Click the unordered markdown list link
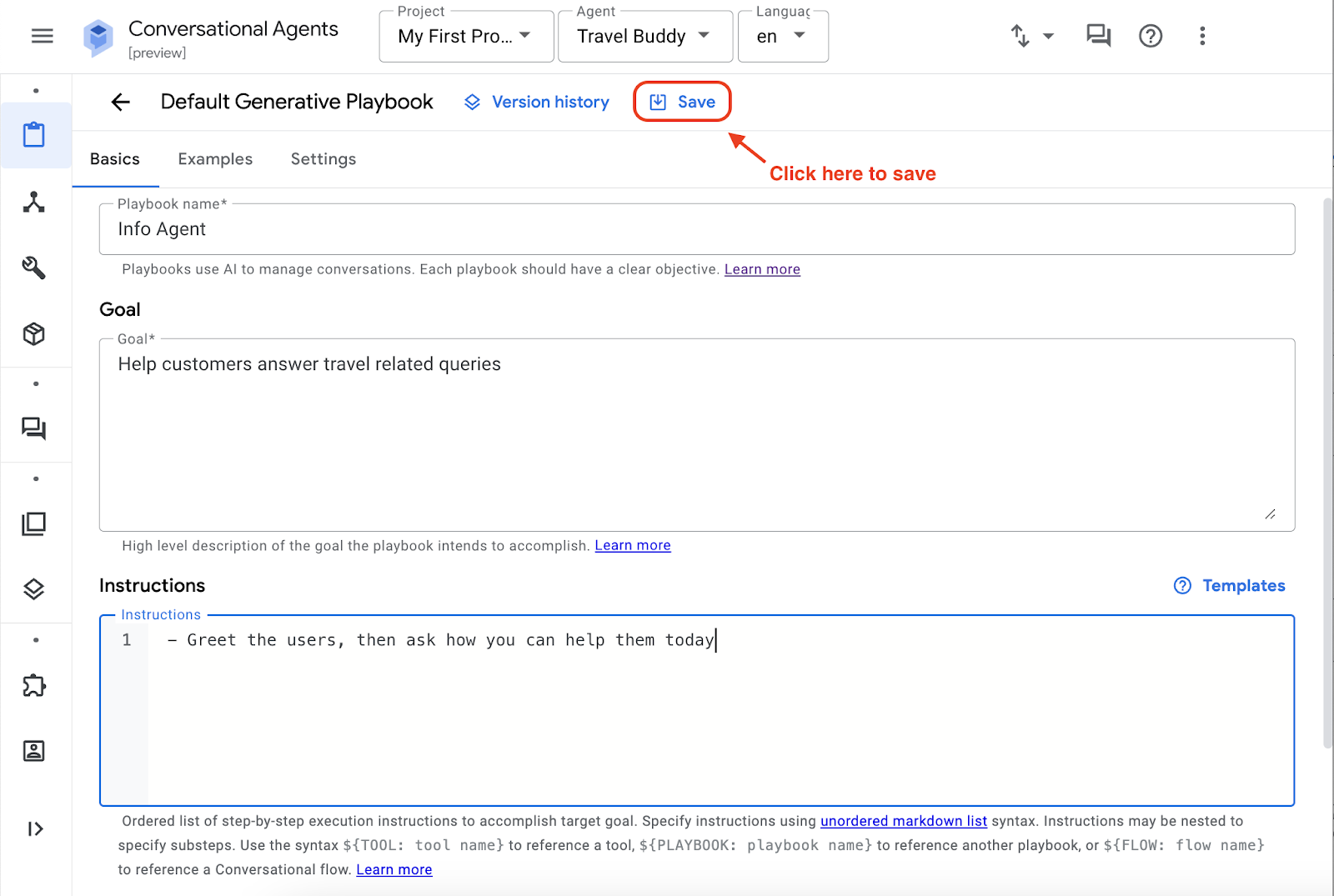This screenshot has width=1334, height=896. tap(903, 821)
